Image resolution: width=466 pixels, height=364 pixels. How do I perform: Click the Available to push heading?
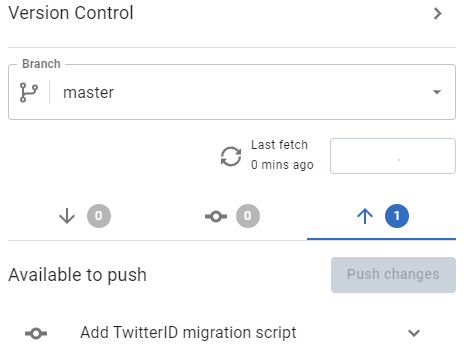tap(77, 275)
